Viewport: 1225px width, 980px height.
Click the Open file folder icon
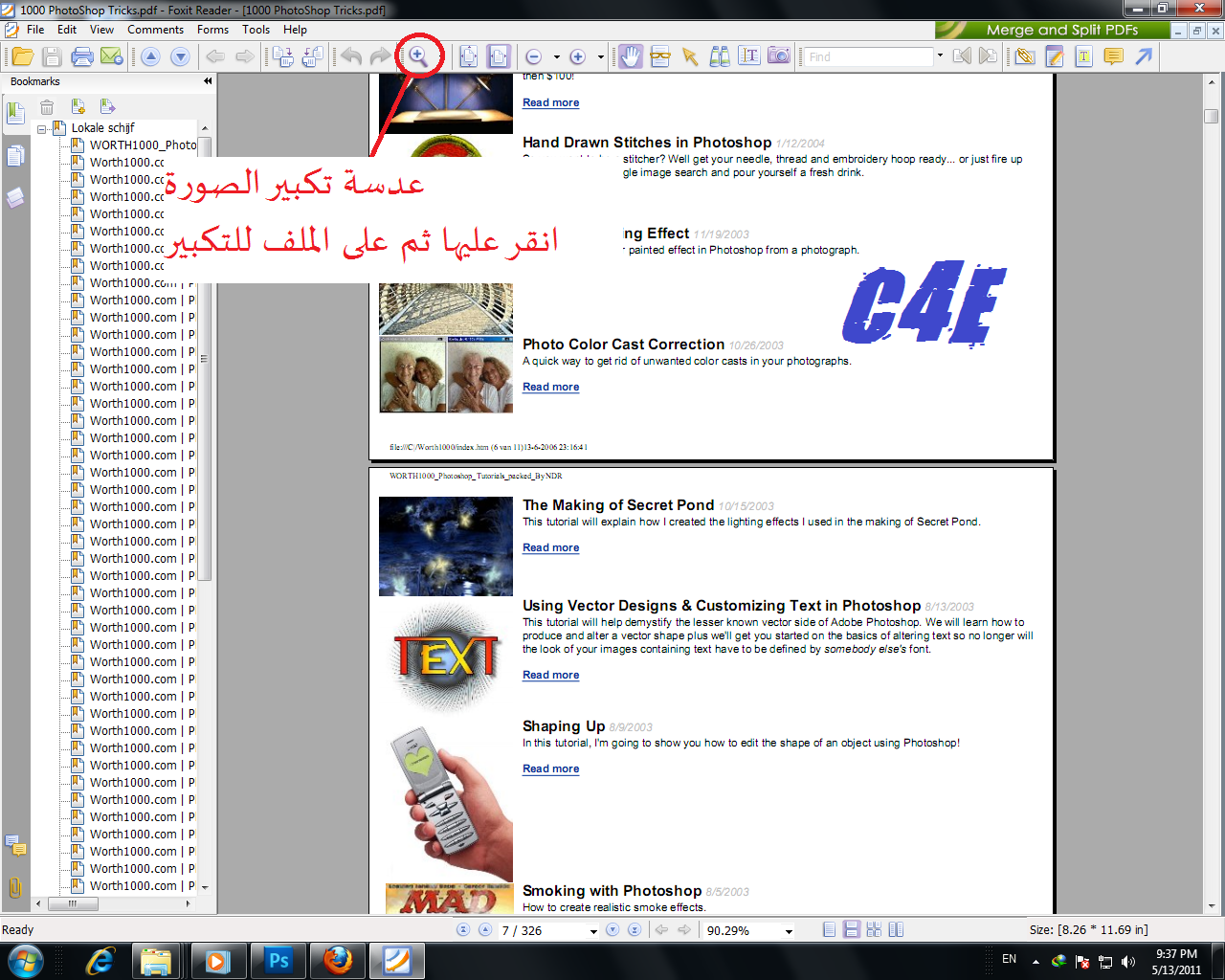23,57
